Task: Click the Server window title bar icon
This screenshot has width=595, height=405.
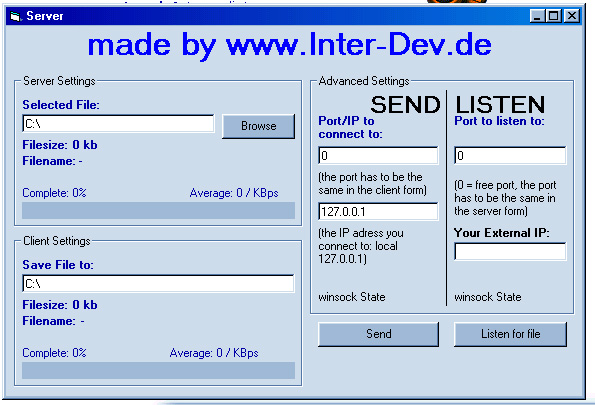Action: click(16, 16)
